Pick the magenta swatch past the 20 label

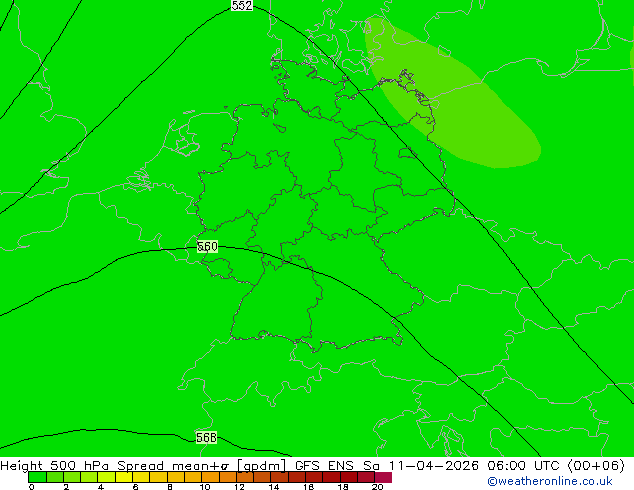384,477
